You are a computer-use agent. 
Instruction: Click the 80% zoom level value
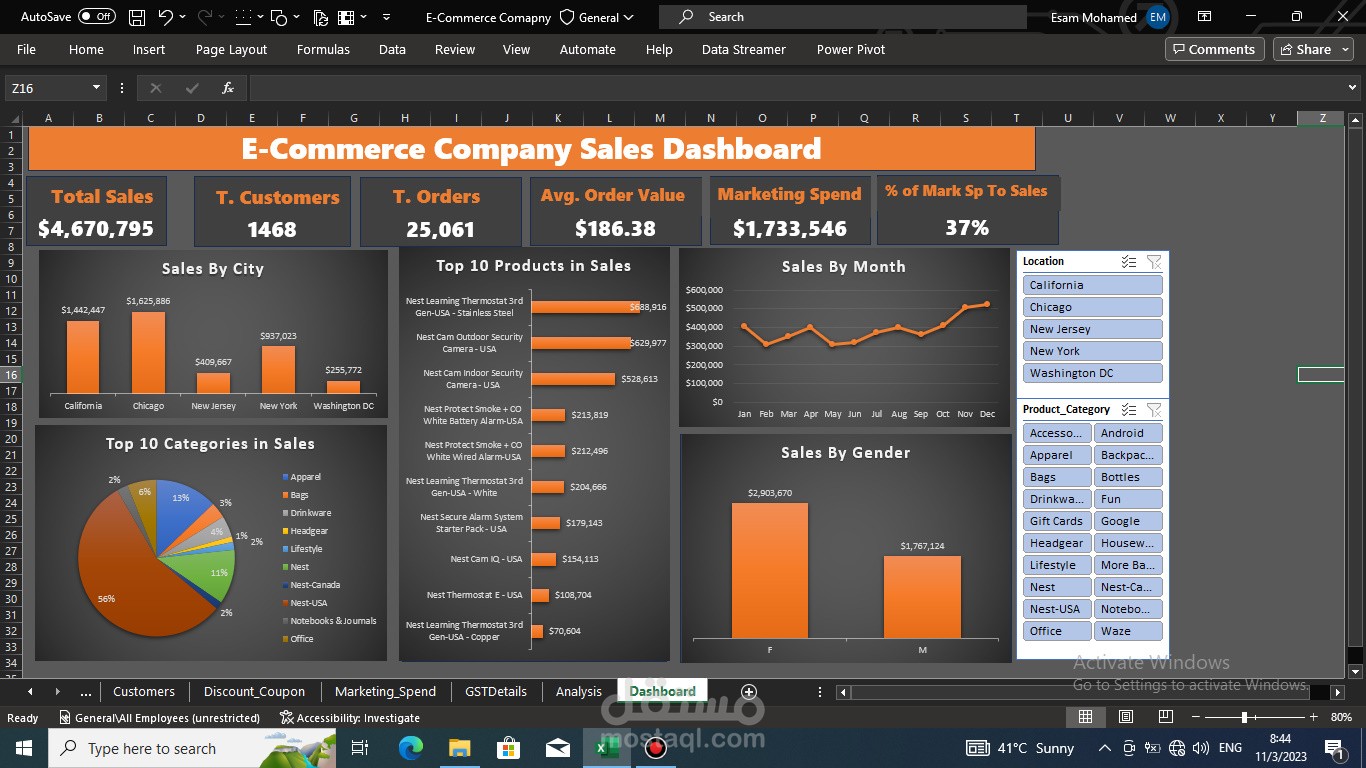pos(1341,718)
